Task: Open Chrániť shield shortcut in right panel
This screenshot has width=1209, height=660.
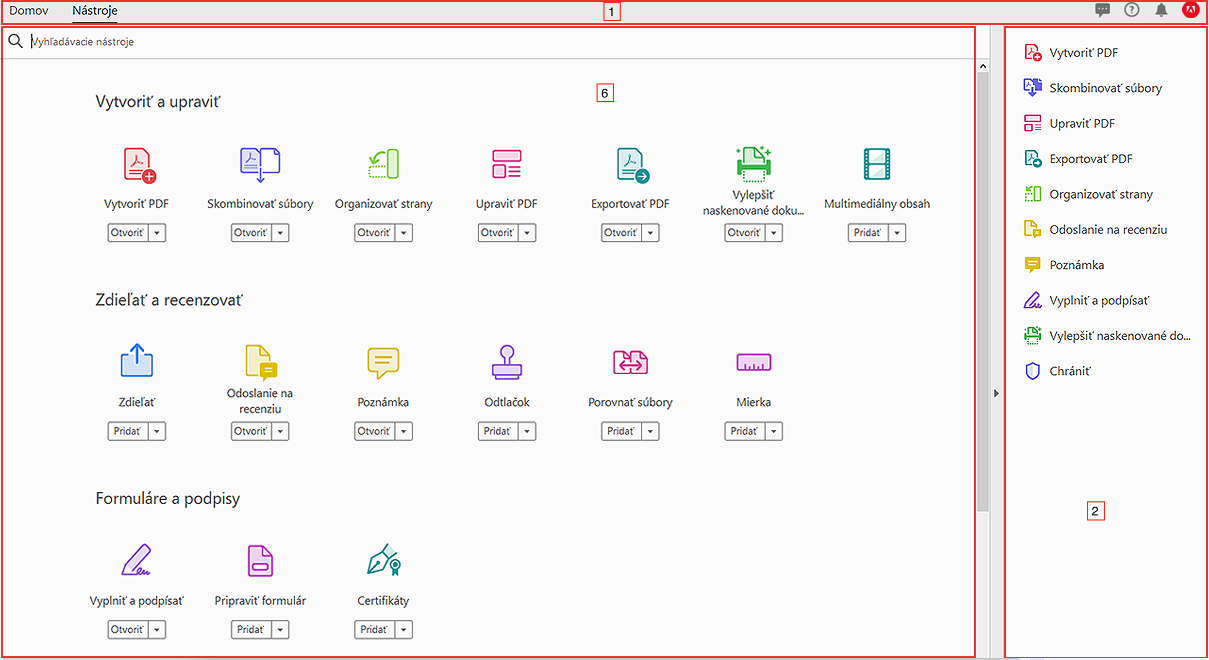Action: (1059, 371)
